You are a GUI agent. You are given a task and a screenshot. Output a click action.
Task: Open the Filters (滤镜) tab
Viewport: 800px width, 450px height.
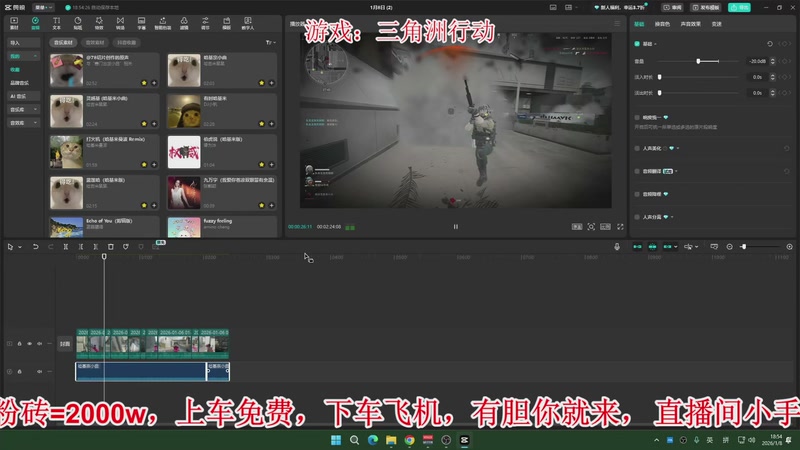(x=184, y=23)
